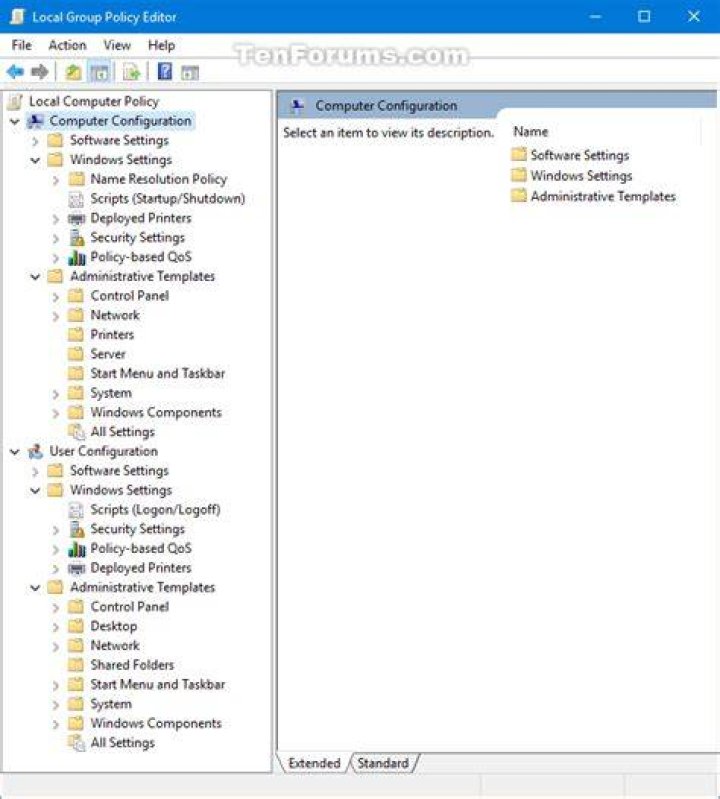Open the Help menu
Image resolution: width=720 pixels, height=799 pixels.
coord(162,45)
